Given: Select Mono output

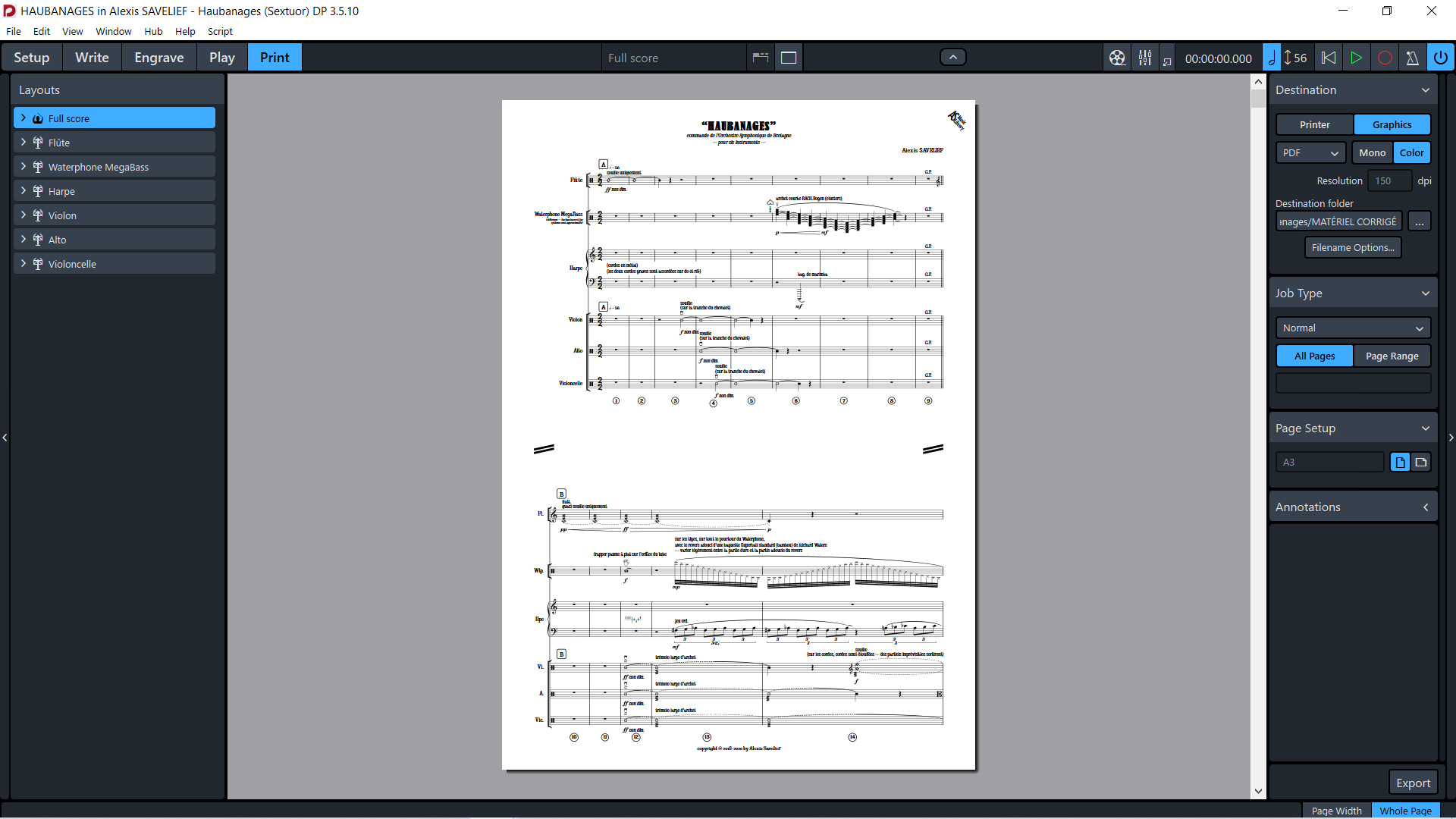Looking at the screenshot, I should click(x=1373, y=152).
